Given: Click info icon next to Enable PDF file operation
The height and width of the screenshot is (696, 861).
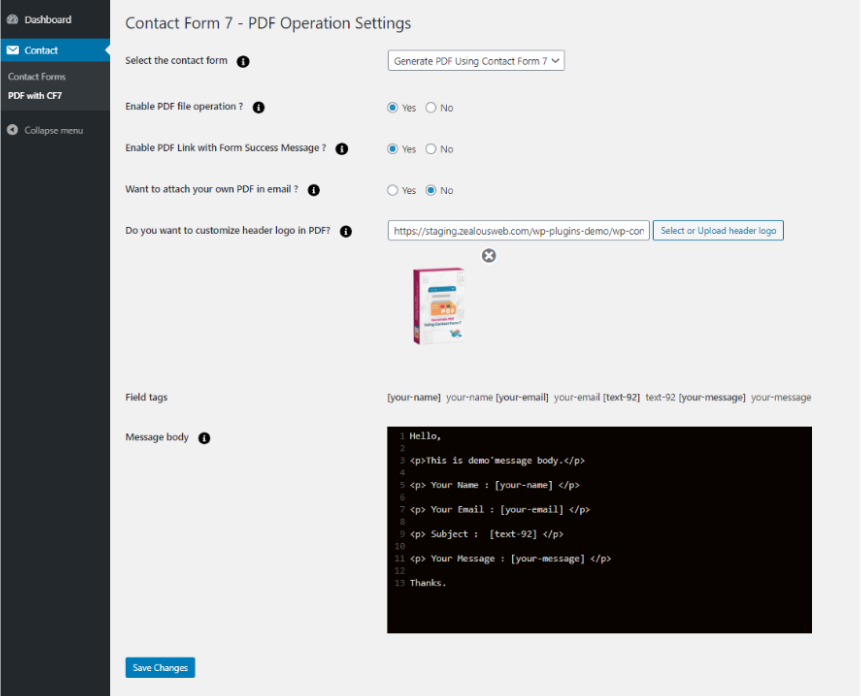Looking at the screenshot, I should [x=259, y=107].
